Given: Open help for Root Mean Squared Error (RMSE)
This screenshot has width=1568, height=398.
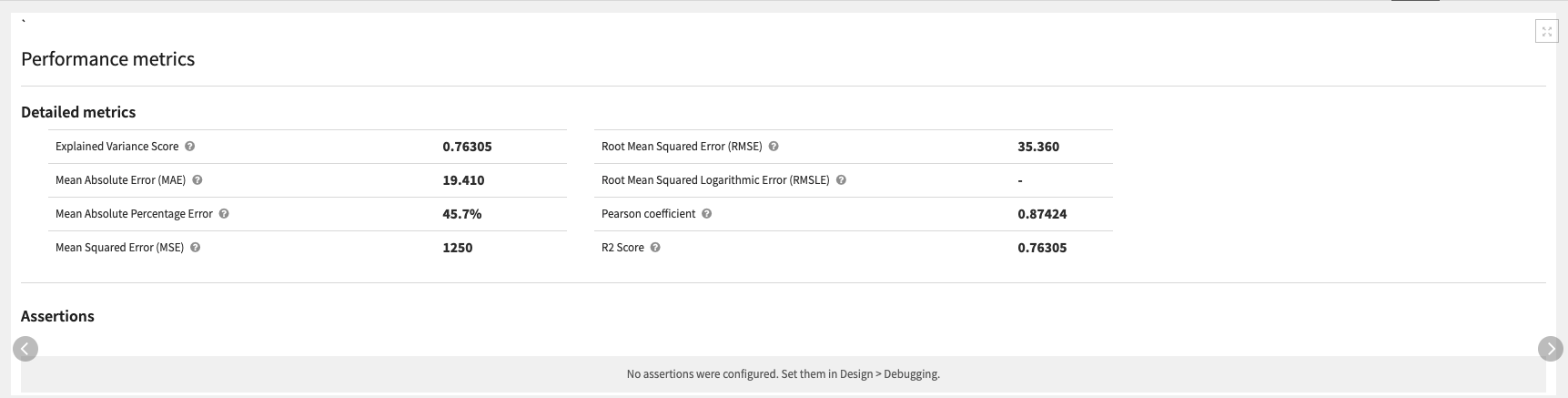Looking at the screenshot, I should (x=774, y=147).
